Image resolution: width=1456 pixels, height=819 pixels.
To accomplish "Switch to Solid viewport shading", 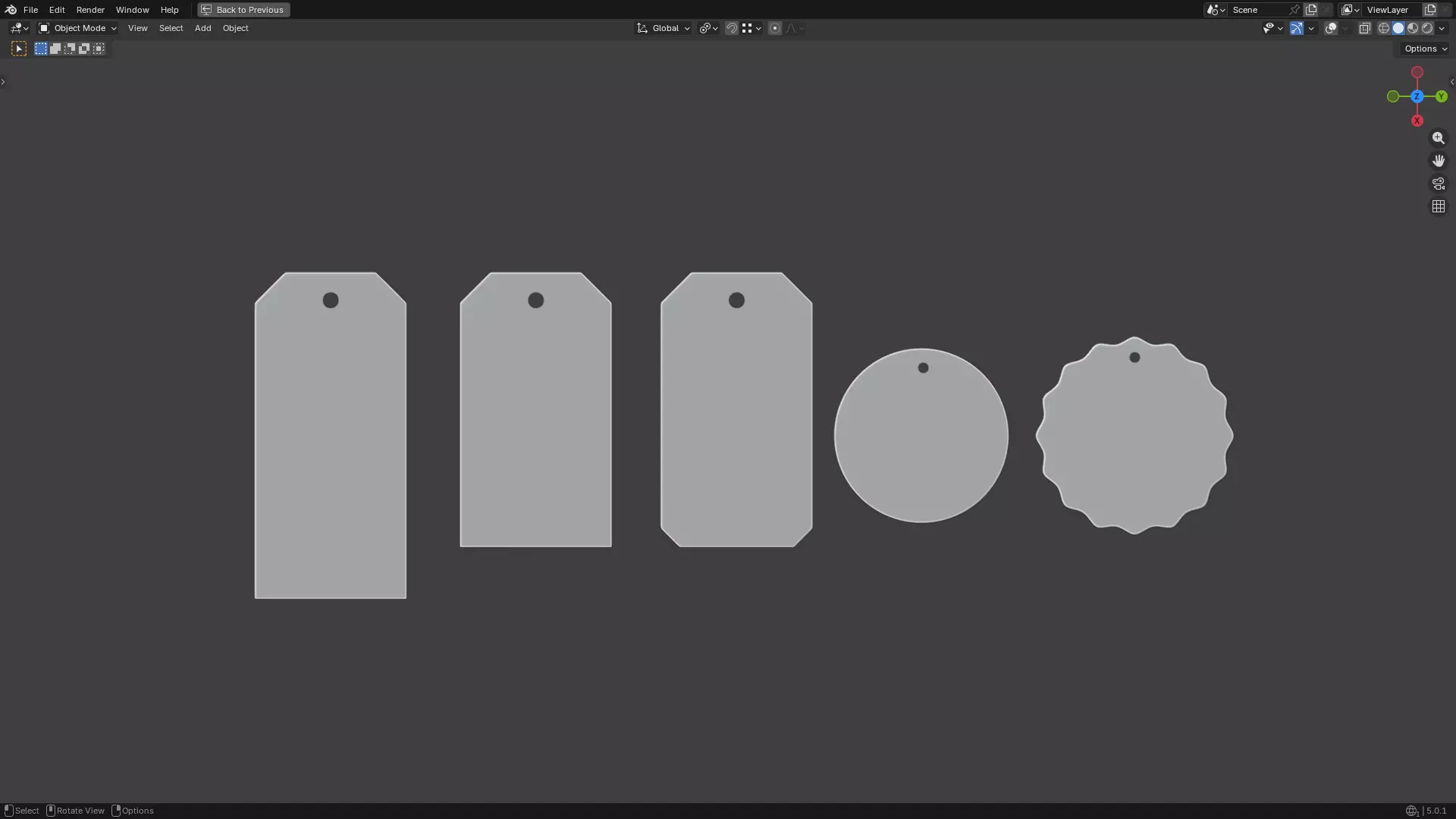I will [1398, 28].
